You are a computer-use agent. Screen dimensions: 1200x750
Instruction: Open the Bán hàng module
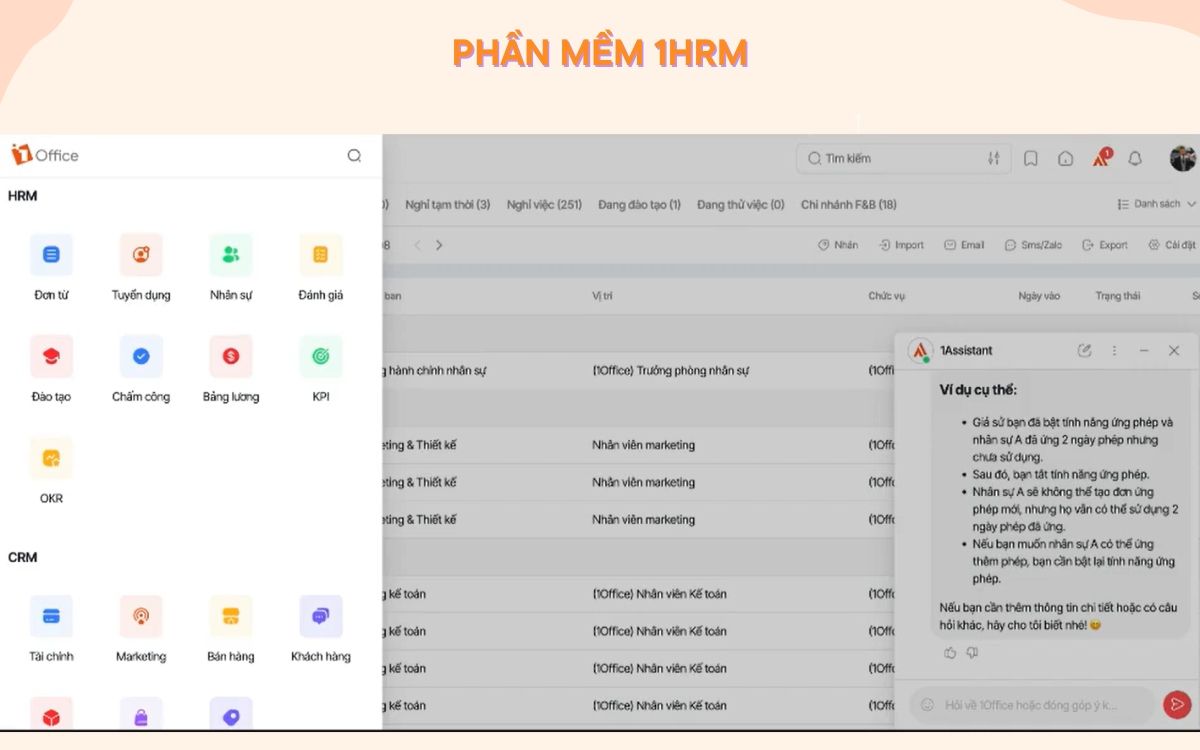231,629
